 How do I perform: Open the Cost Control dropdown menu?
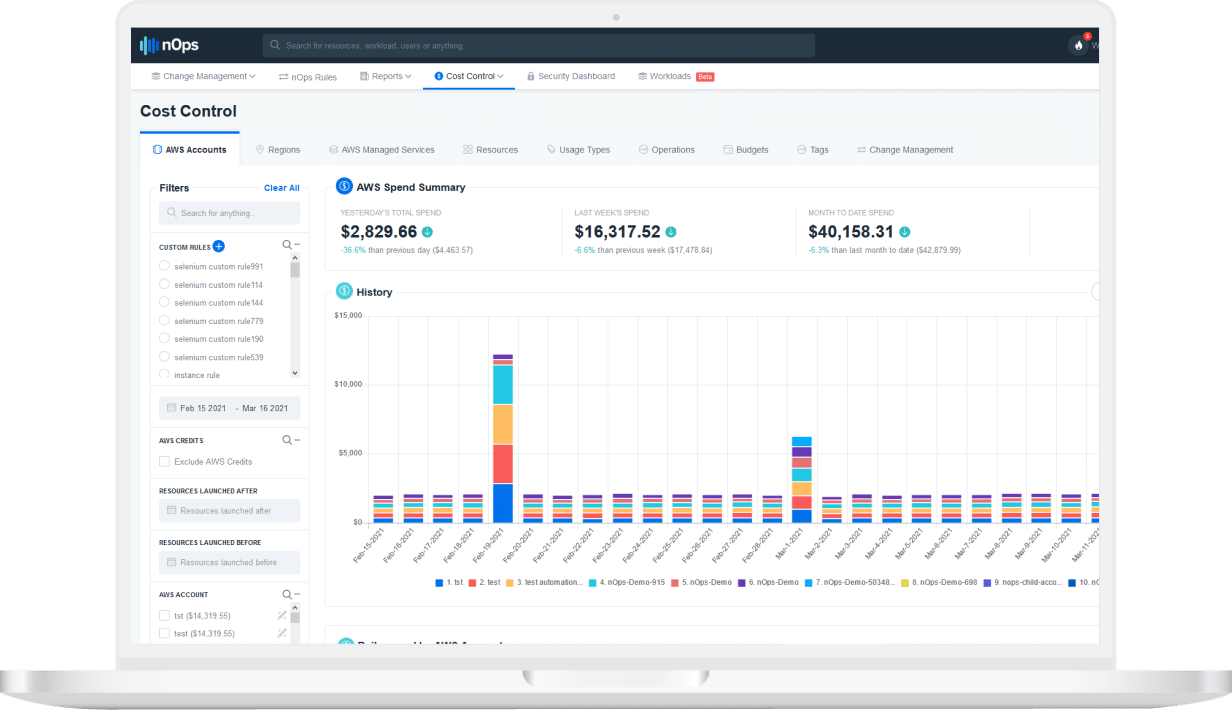(x=468, y=76)
